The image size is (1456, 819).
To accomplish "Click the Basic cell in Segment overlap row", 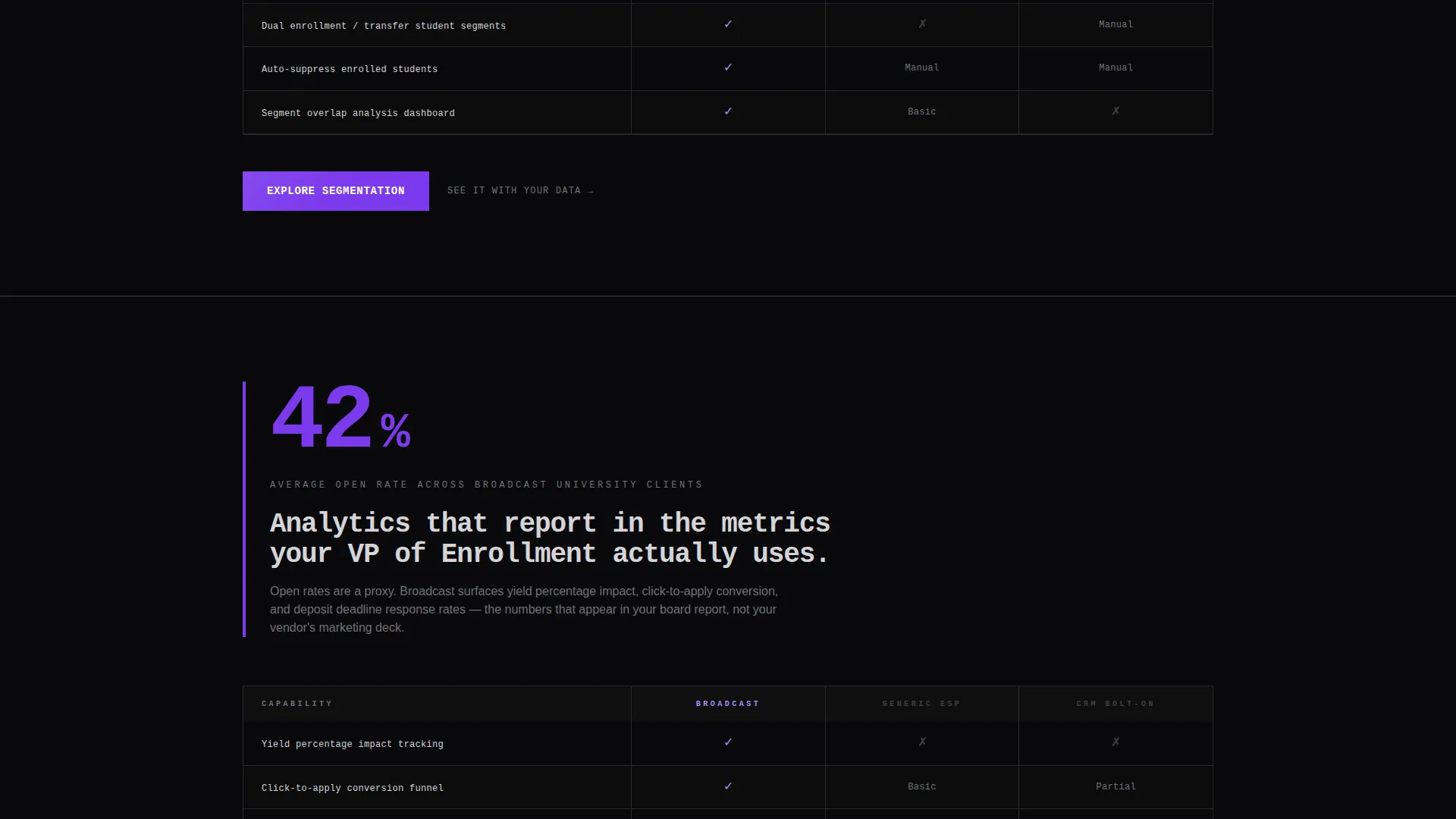I will [922, 111].
